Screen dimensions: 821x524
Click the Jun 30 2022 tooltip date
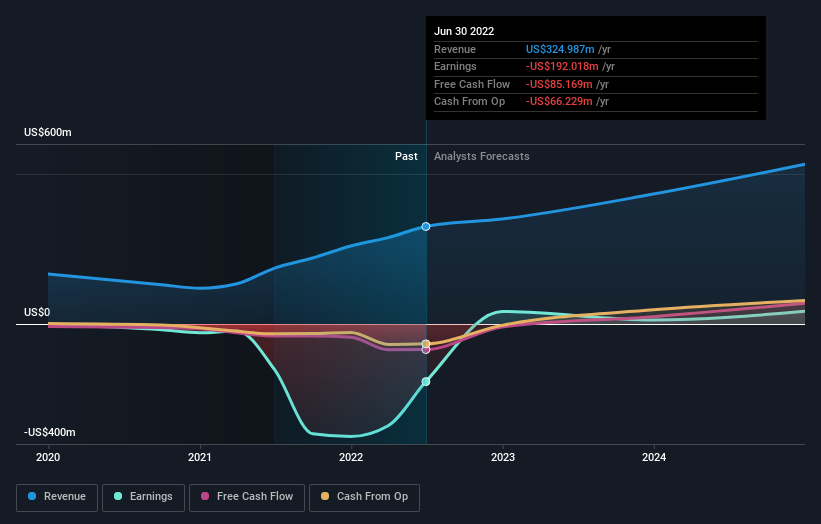click(x=464, y=31)
